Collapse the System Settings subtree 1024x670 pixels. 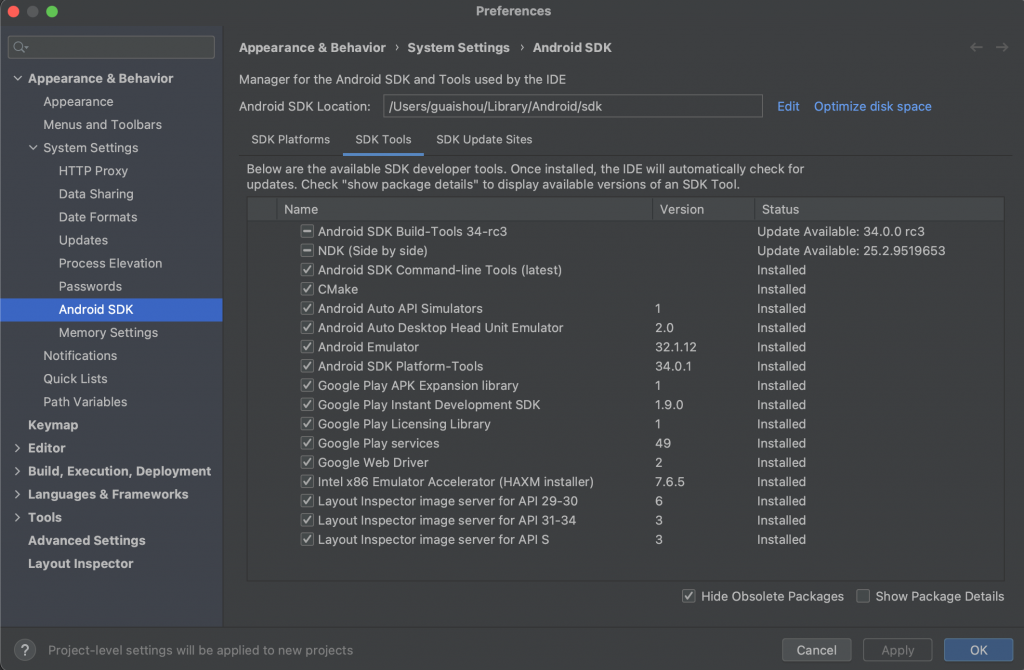(x=33, y=148)
